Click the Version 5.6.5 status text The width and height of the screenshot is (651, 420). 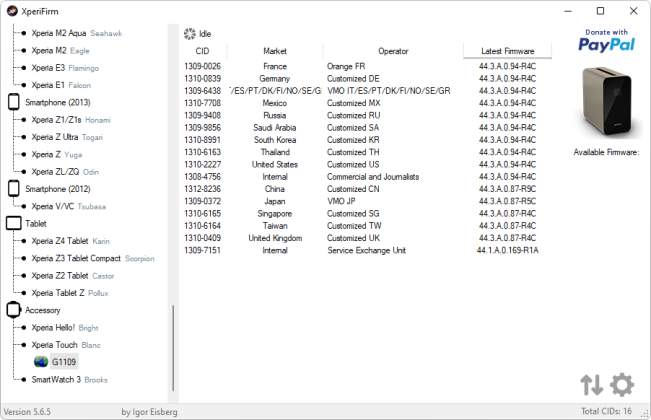pyautogui.click(x=27, y=412)
